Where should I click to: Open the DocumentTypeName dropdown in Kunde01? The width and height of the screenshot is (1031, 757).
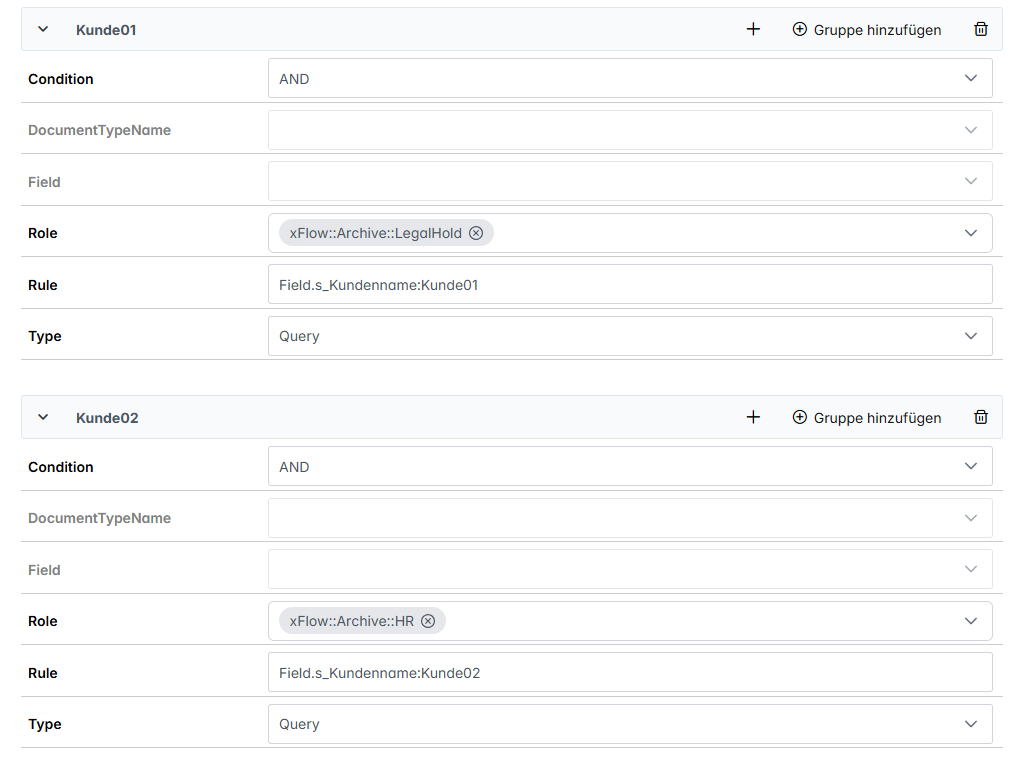click(x=630, y=130)
